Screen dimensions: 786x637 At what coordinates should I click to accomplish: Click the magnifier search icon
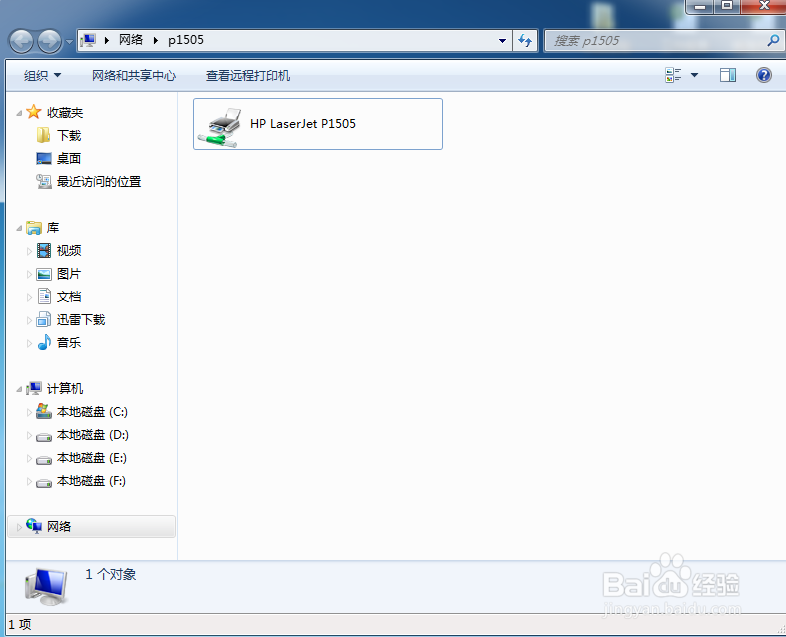773,41
